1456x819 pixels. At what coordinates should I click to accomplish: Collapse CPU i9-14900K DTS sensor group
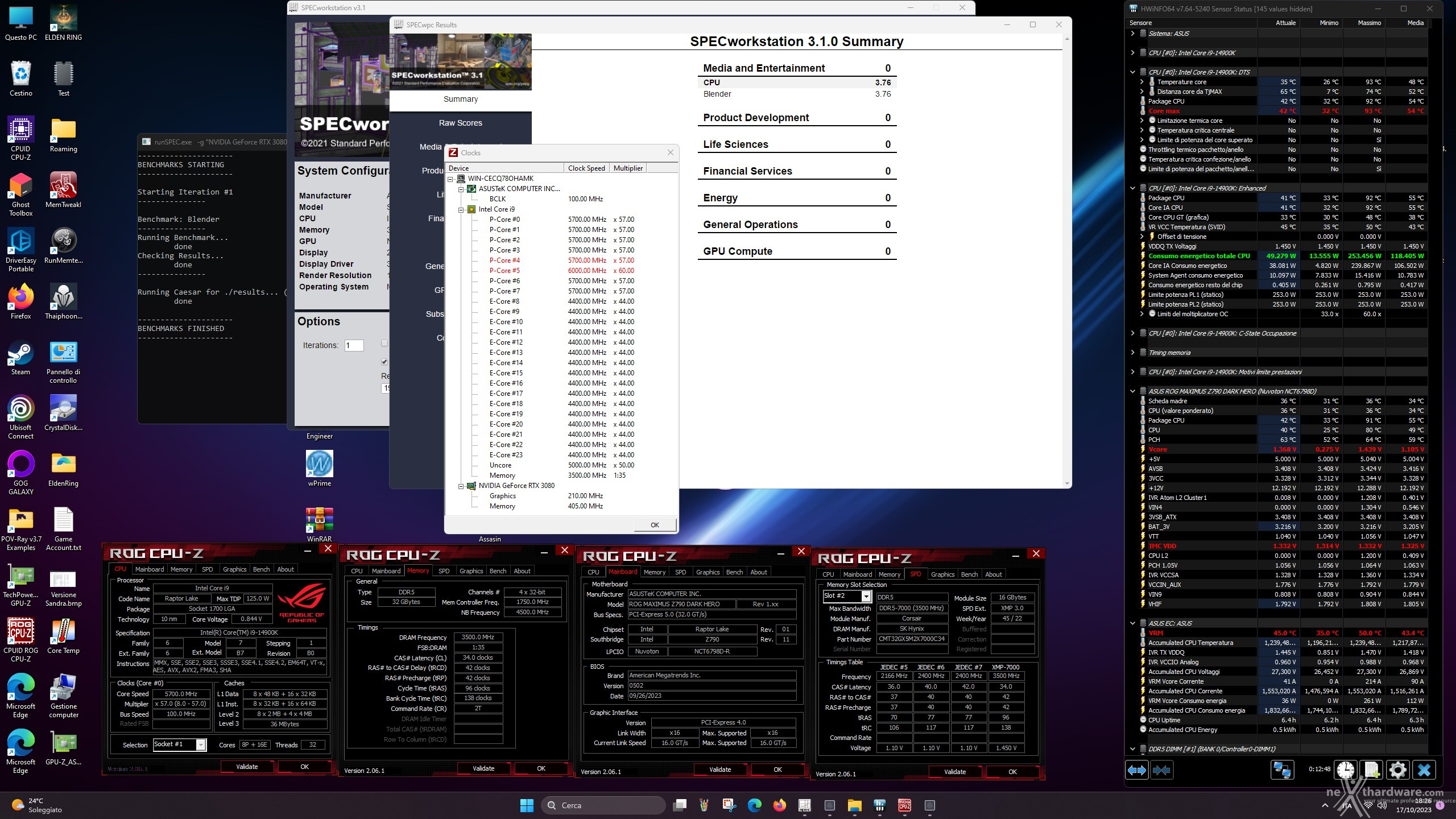click(x=1133, y=72)
